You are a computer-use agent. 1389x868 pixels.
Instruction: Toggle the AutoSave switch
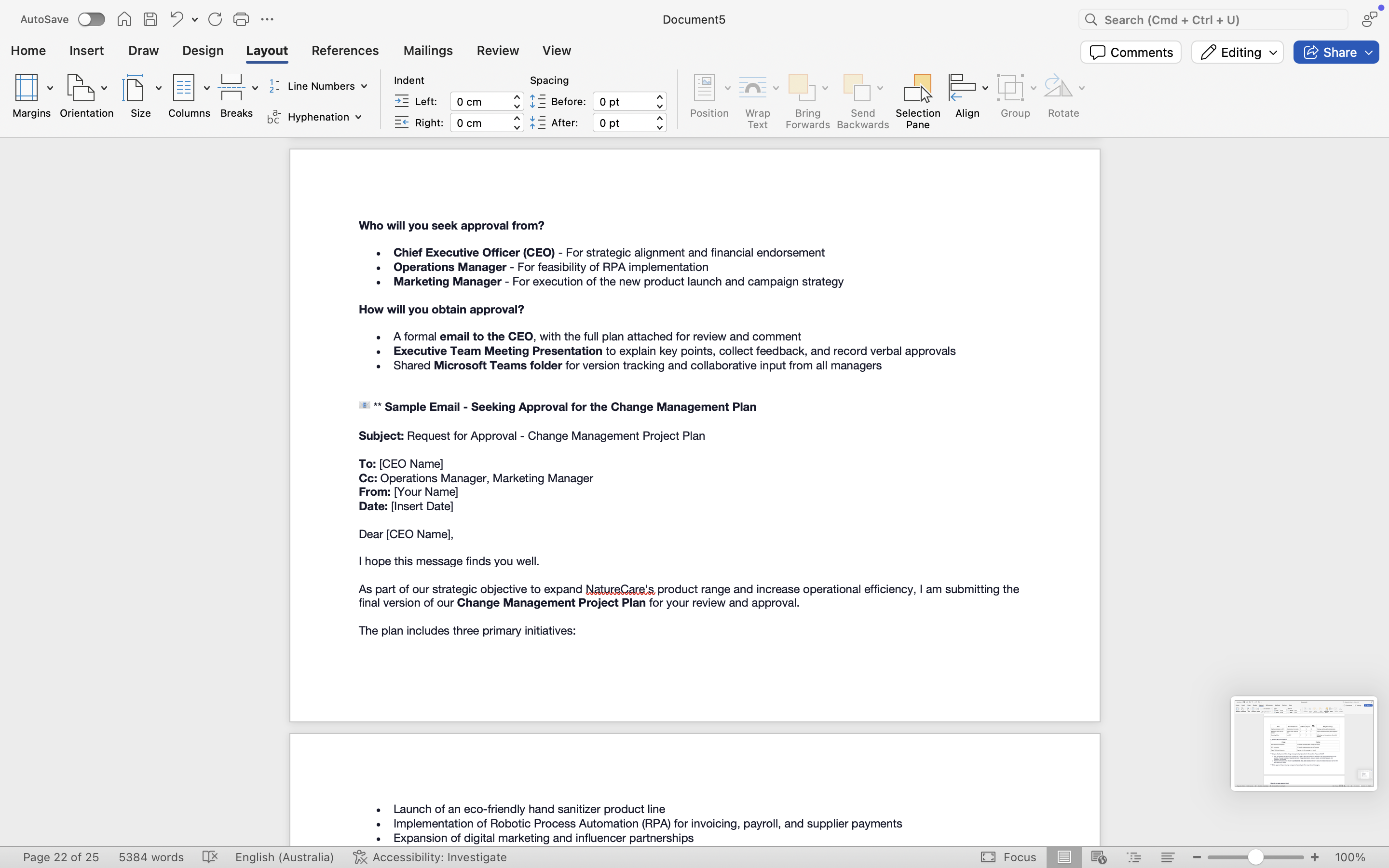(91, 19)
